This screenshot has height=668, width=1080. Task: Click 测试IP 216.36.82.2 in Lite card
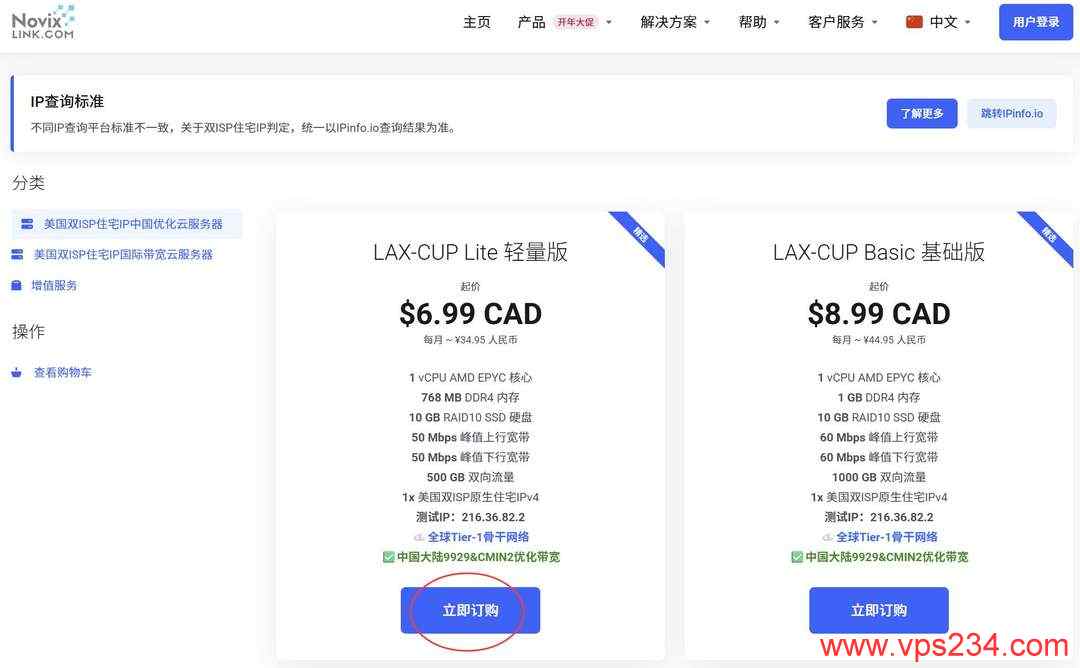[x=470, y=516]
